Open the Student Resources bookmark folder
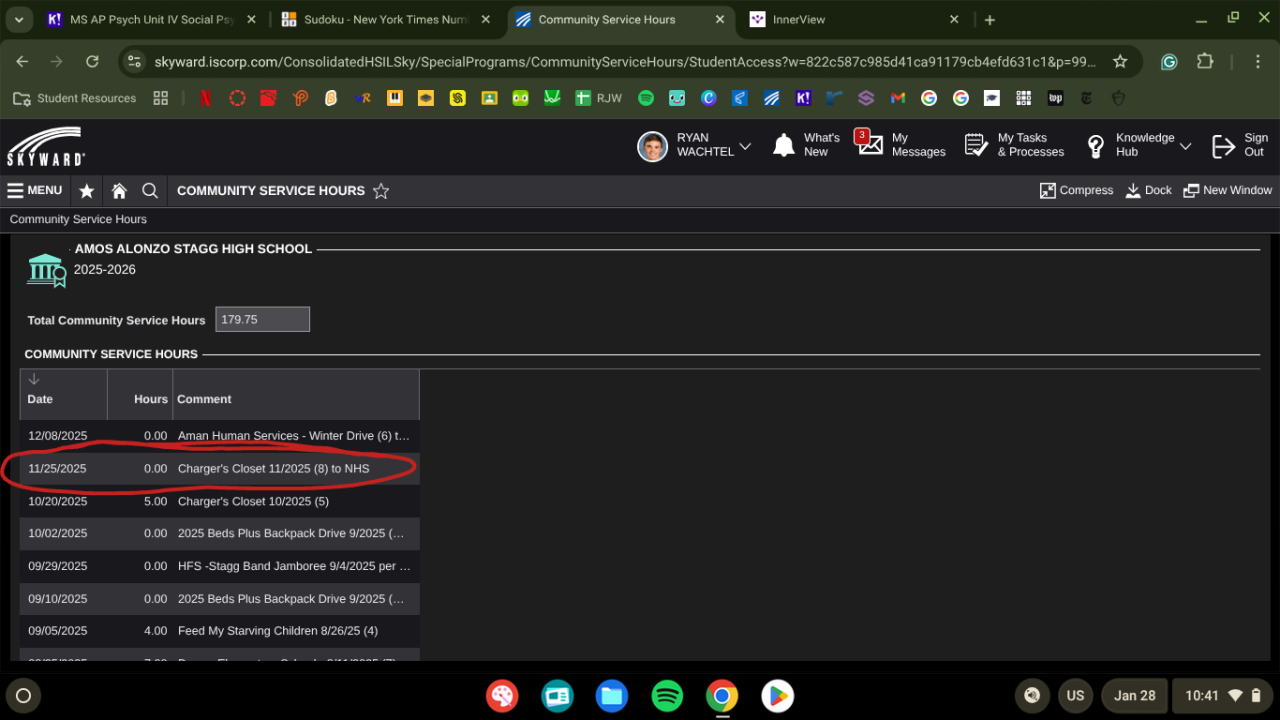 [x=75, y=98]
